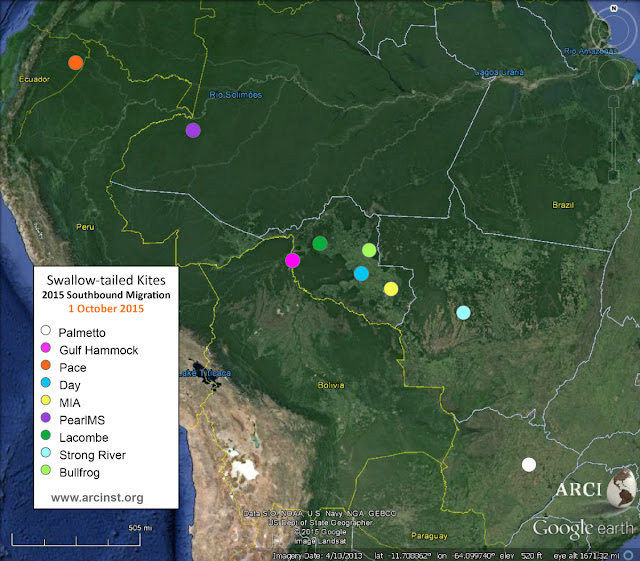The height and width of the screenshot is (561, 640).
Task: Click the 'Bullfrog' legend label
Action: coord(80,473)
